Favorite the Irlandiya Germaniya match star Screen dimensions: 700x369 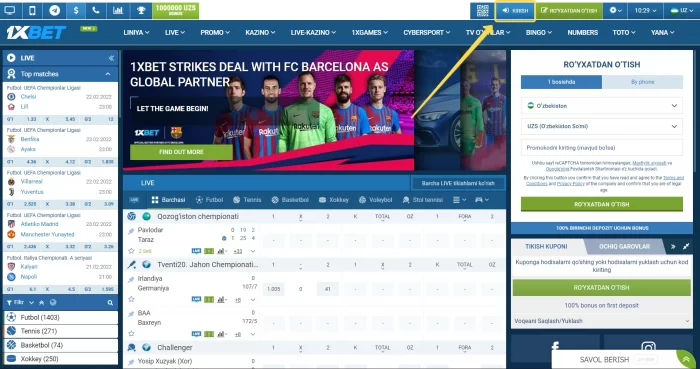[x=131, y=299]
